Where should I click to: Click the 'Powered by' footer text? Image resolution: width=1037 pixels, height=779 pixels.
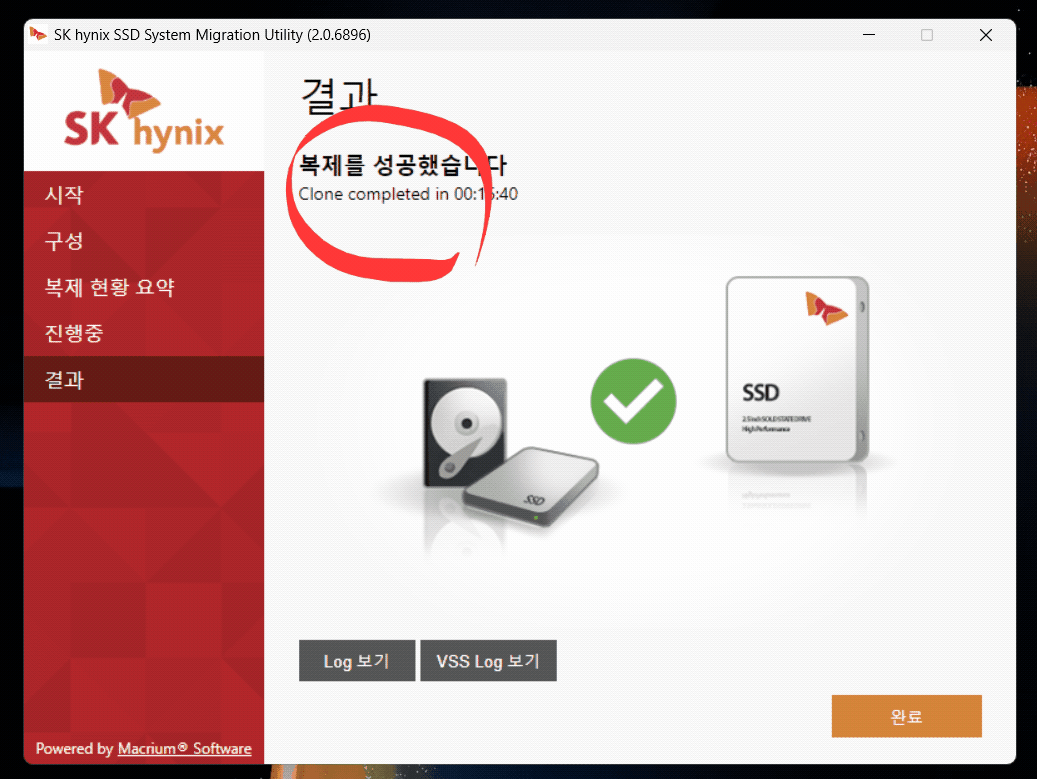tap(75, 749)
